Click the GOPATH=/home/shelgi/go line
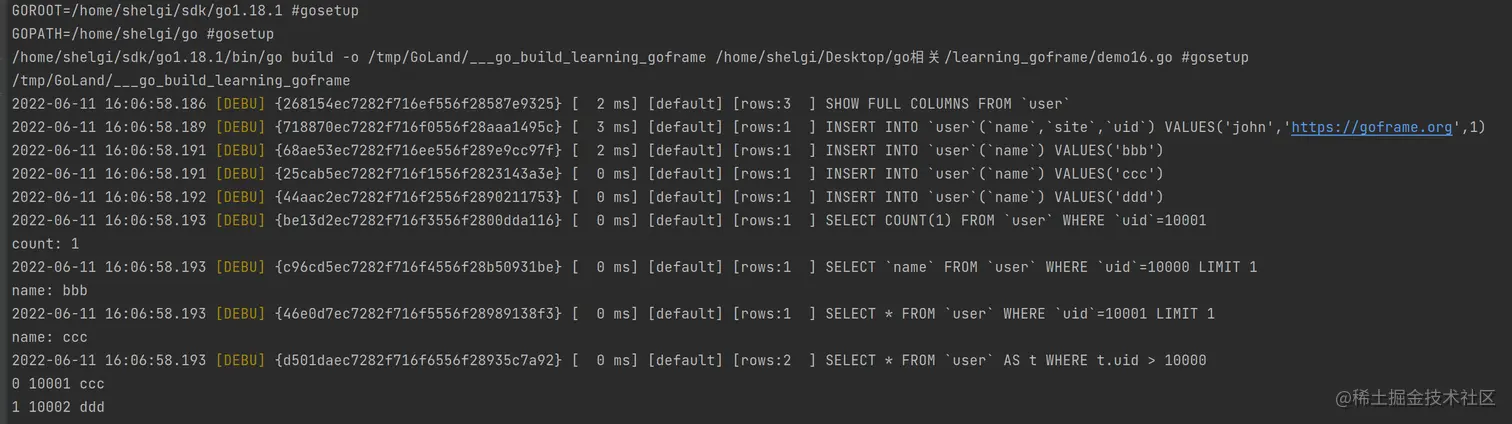The width and height of the screenshot is (1512, 424). pyautogui.click(x=143, y=34)
